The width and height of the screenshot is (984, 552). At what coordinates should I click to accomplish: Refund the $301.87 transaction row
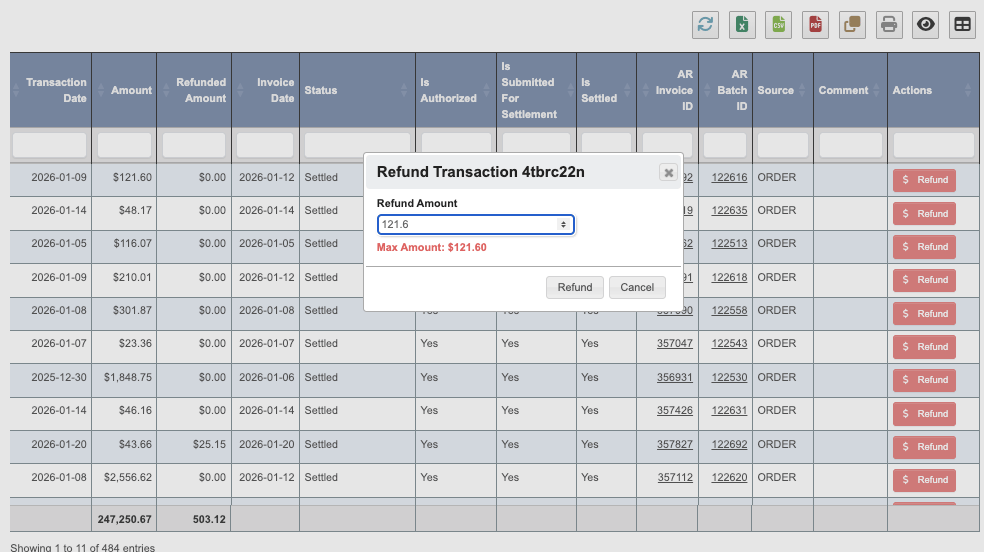pos(924,314)
